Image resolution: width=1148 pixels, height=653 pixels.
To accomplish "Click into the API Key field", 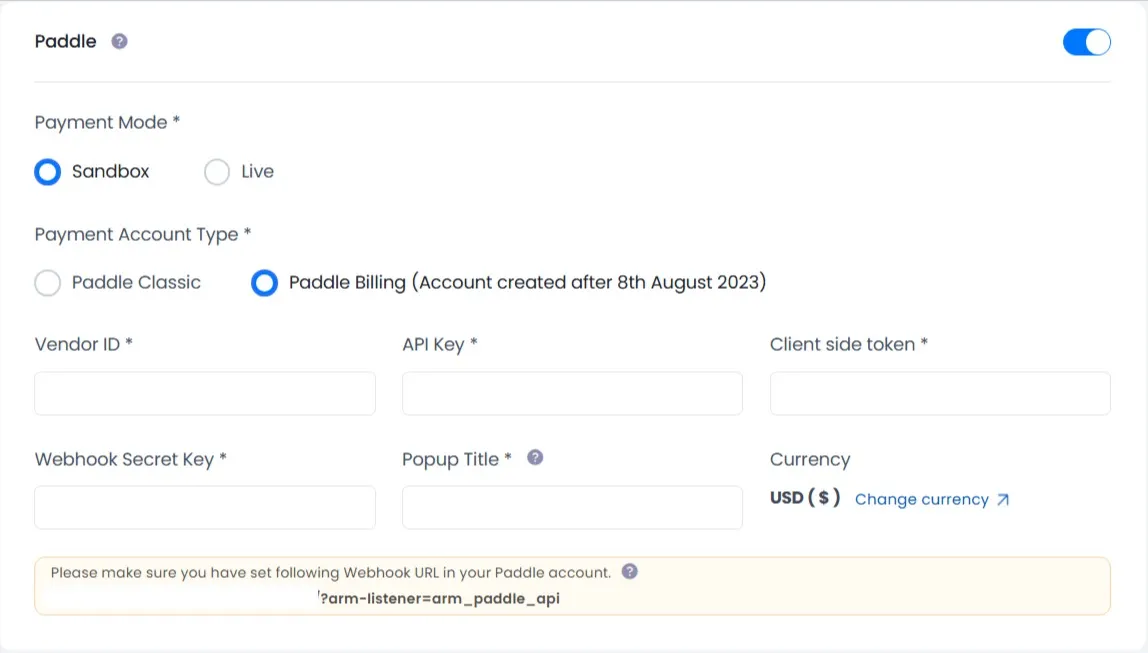I will tap(572, 394).
